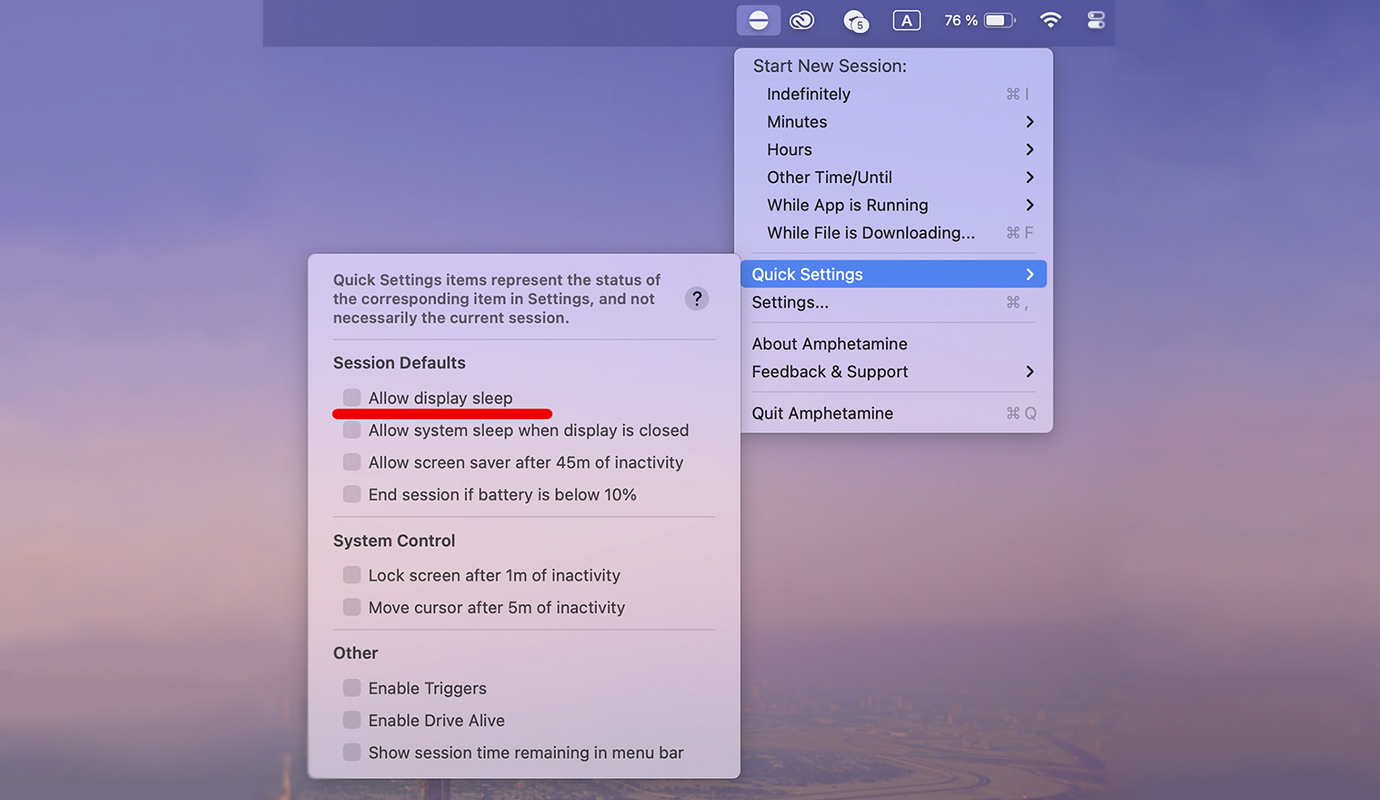Enable Allow display sleep checkbox

tap(352, 398)
